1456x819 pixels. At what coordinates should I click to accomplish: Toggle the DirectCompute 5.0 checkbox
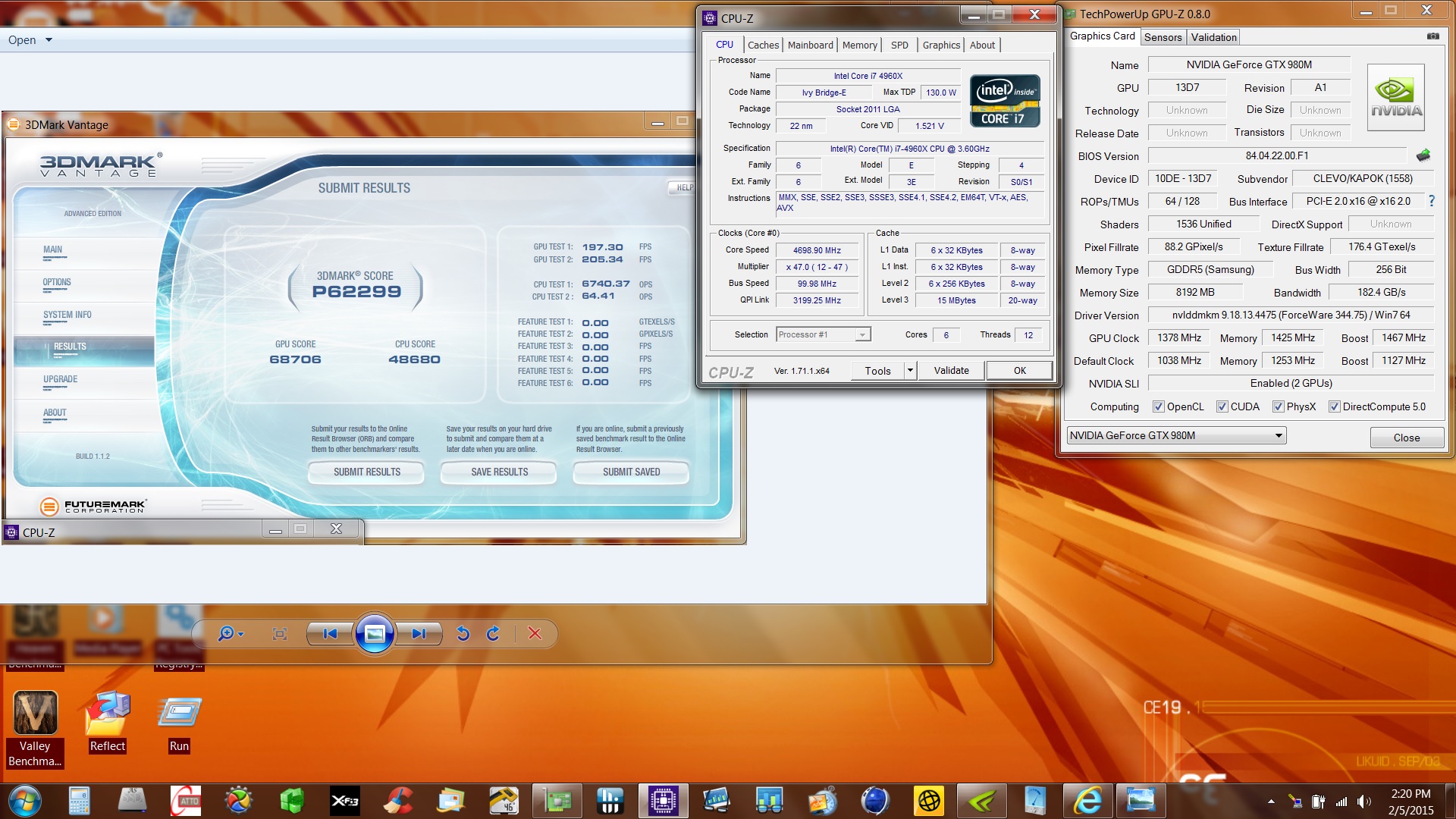click(x=1334, y=406)
